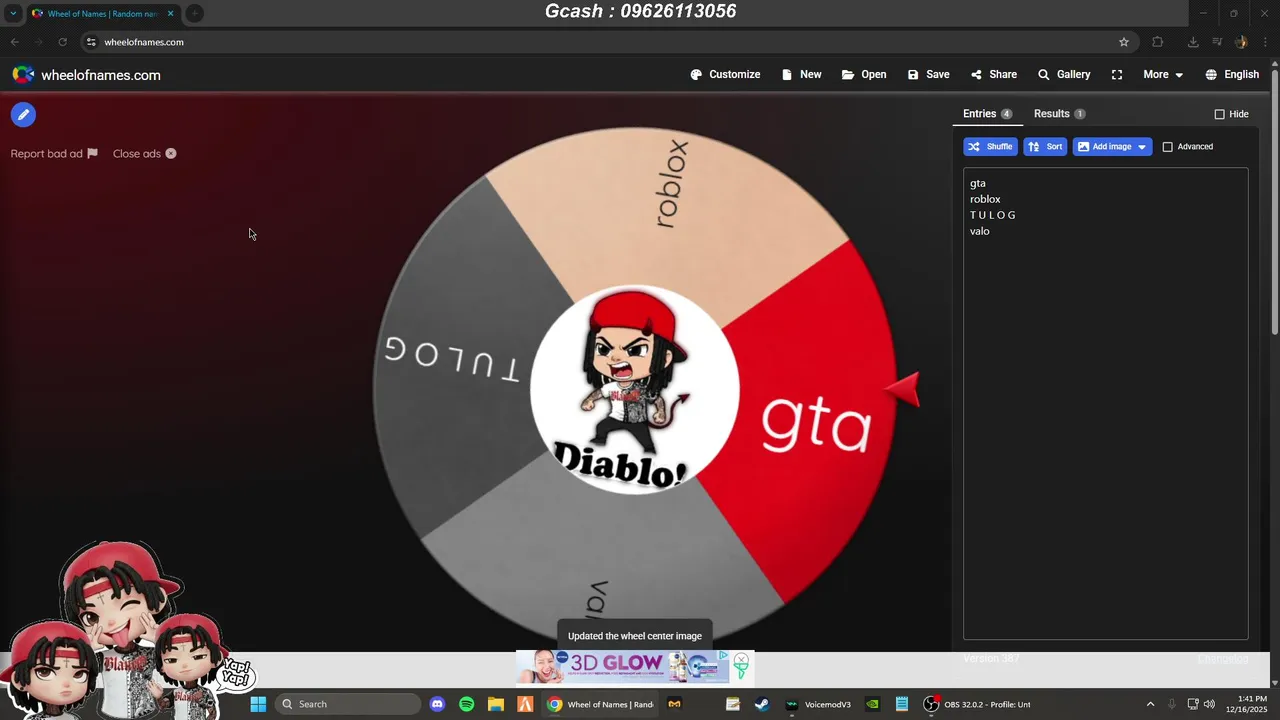
Task: Click the 'gta' entry text
Action: (x=977, y=183)
